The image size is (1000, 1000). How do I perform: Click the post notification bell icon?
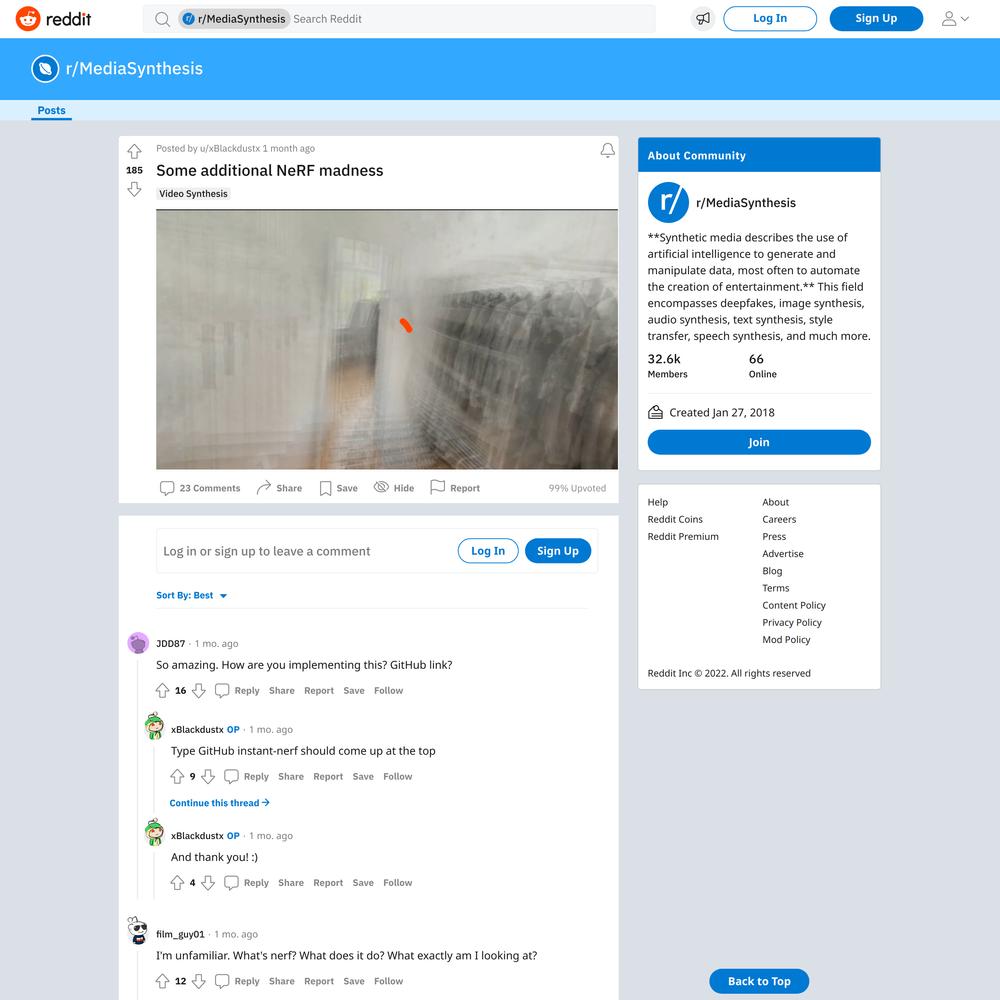pyautogui.click(x=607, y=150)
